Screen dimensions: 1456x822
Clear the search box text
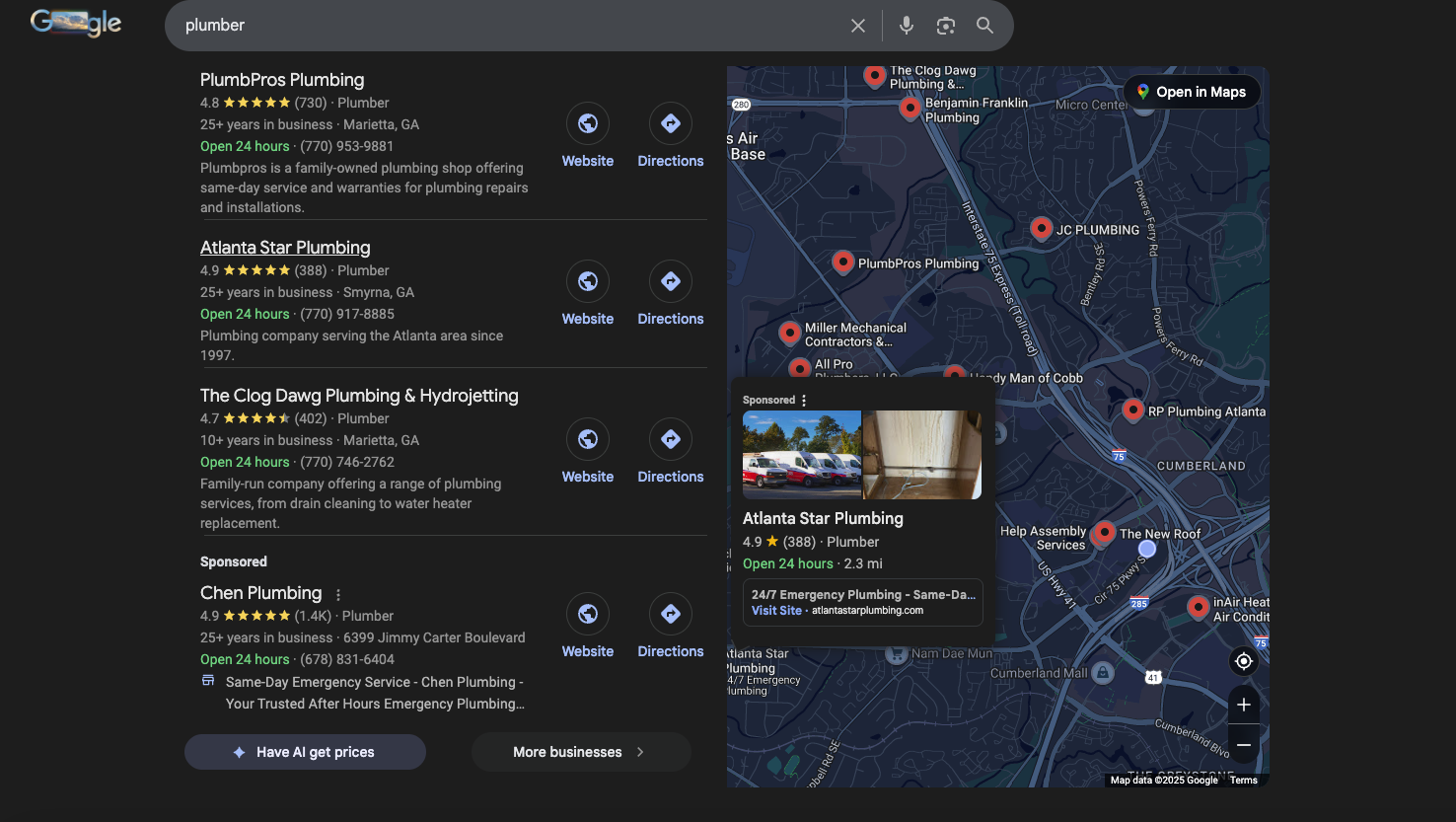857,26
